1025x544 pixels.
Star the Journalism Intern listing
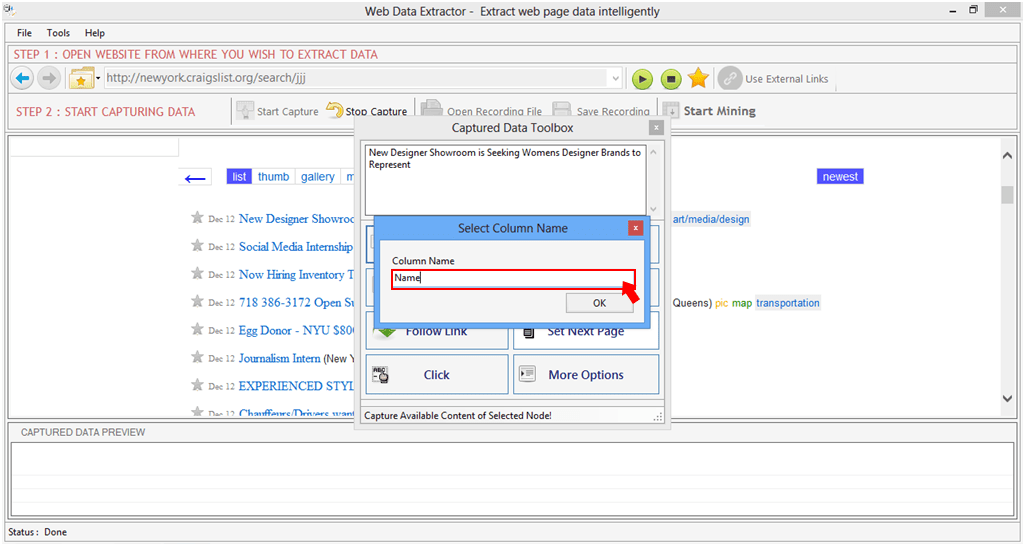(197, 358)
